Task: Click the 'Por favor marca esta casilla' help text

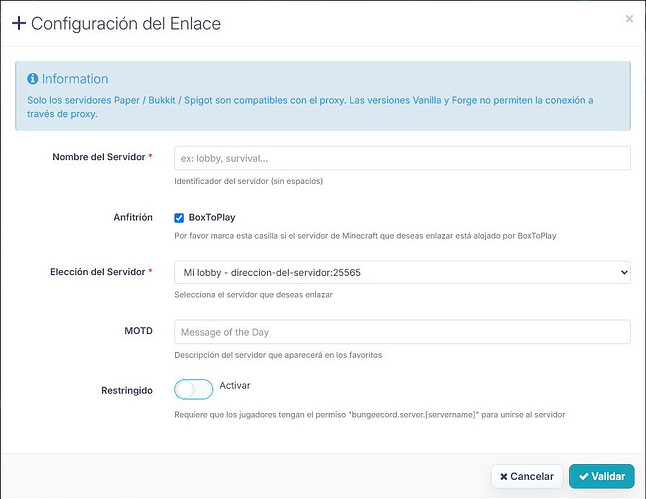Action: pos(365,236)
